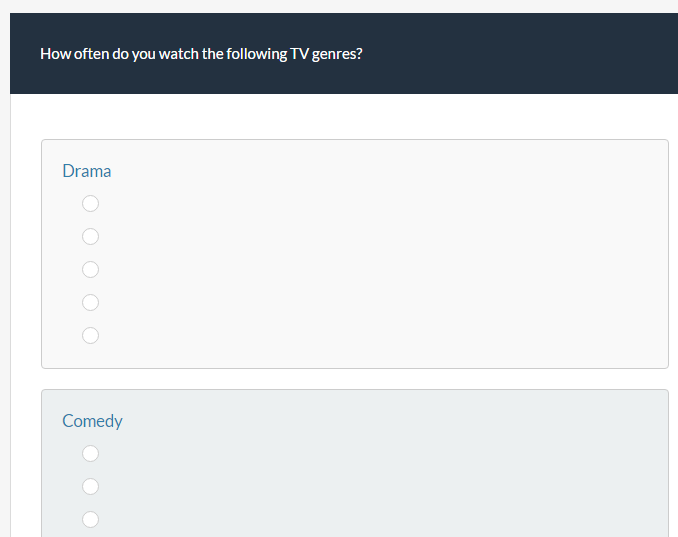The image size is (678, 537).
Task: Click the Comedy card's empty right-hand area
Action: 450,480
